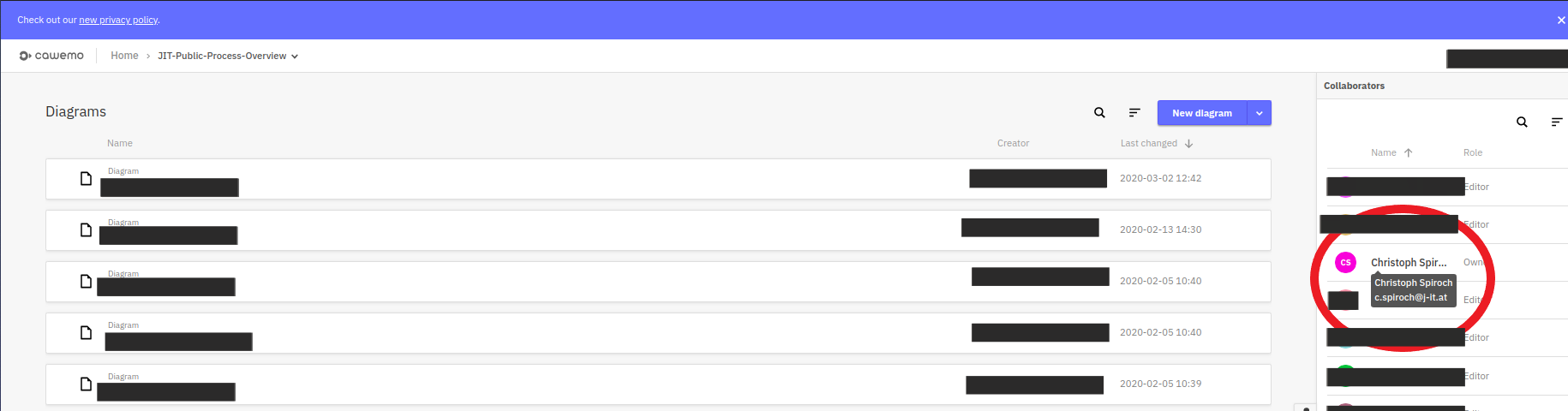Open the collaborators sort icon
This screenshot has height=411, width=1568.
click(1557, 122)
